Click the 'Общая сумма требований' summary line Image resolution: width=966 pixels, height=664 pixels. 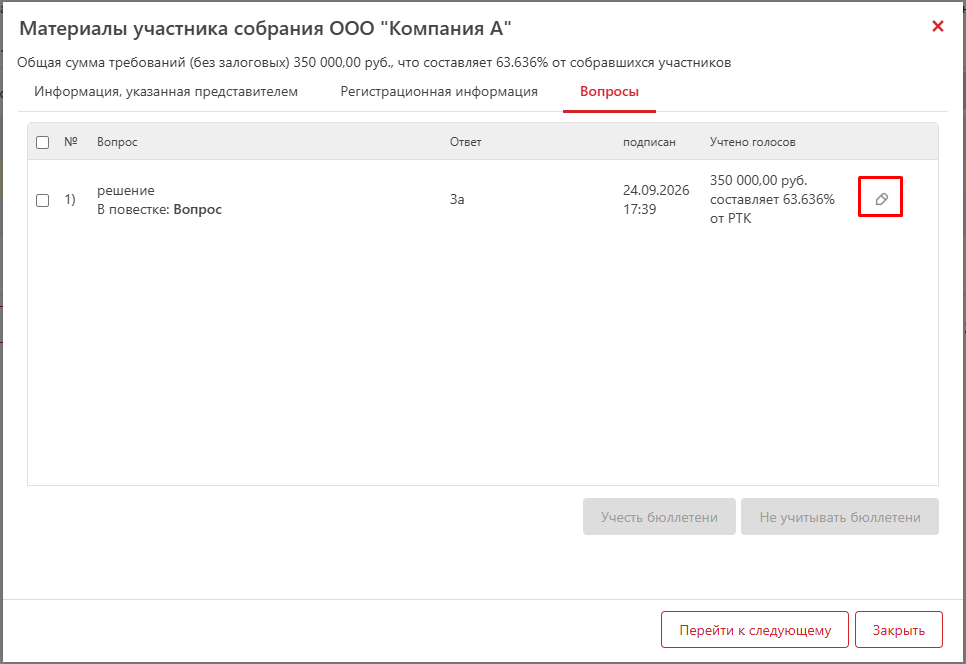tap(374, 62)
